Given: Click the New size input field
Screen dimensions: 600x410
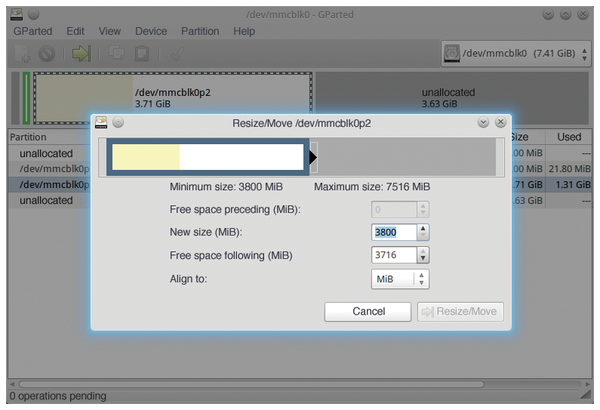Looking at the screenshot, I should (394, 232).
